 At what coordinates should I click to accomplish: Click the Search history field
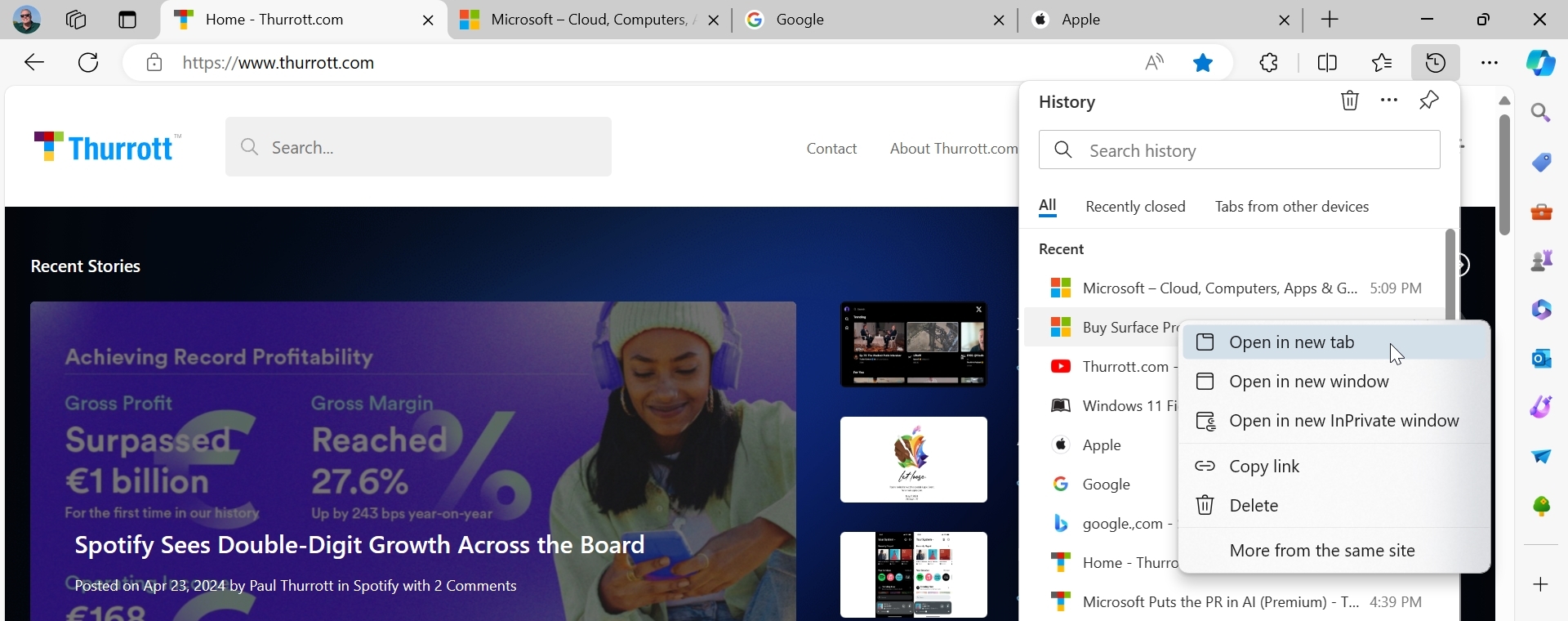pyautogui.click(x=1240, y=150)
